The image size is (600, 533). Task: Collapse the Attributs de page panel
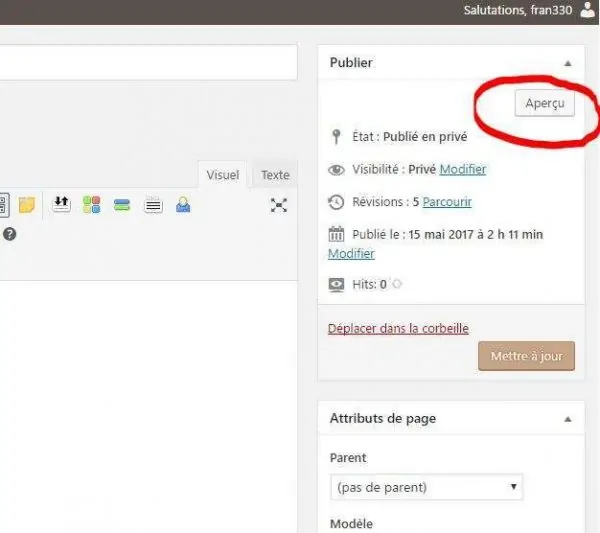point(568,419)
